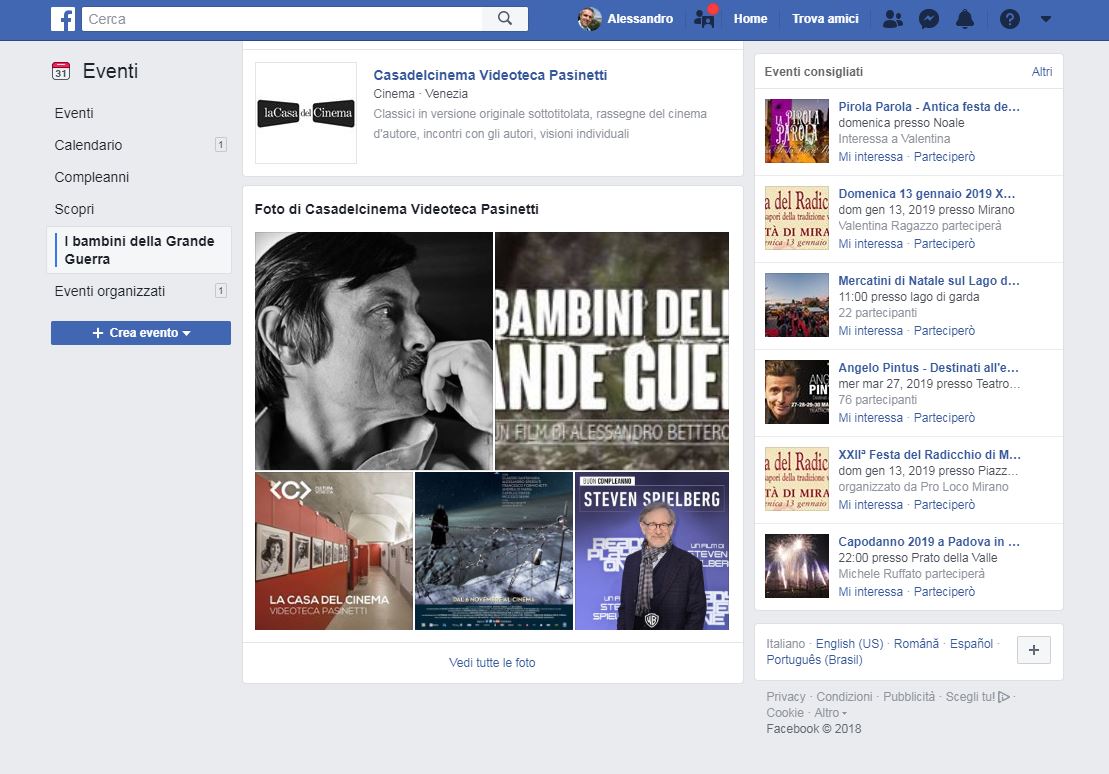This screenshot has height=774, width=1109.
Task: Open snowy battlefield film poster photo
Action: click(x=494, y=550)
